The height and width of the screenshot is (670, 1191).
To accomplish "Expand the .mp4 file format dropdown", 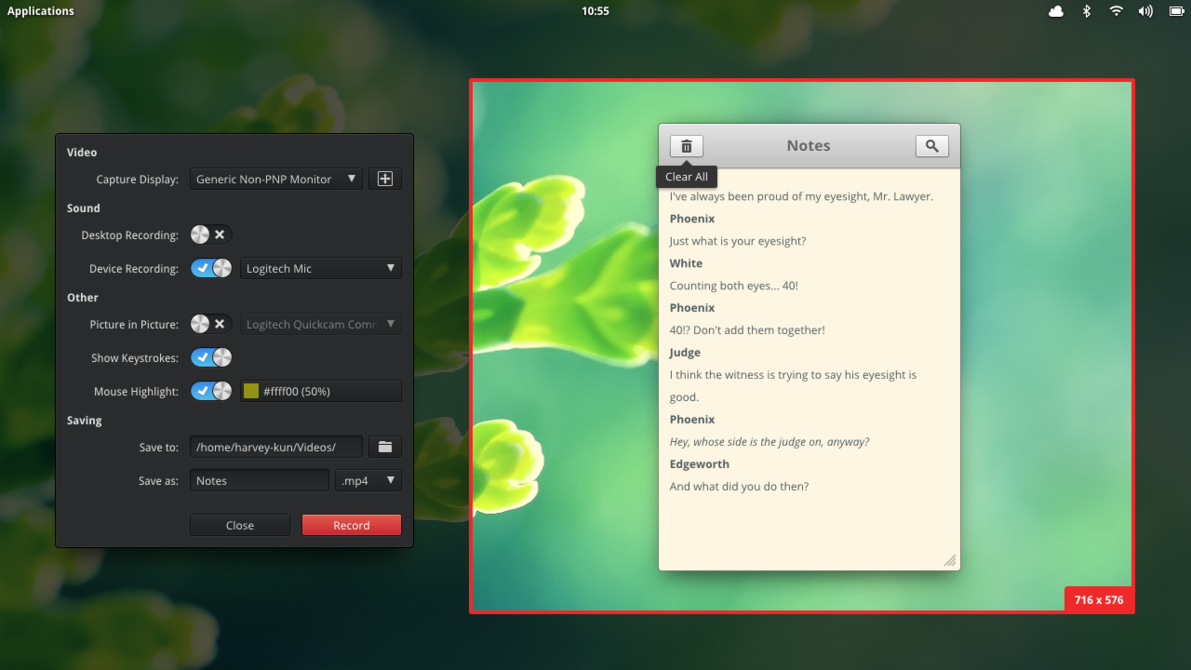I will click(x=368, y=480).
